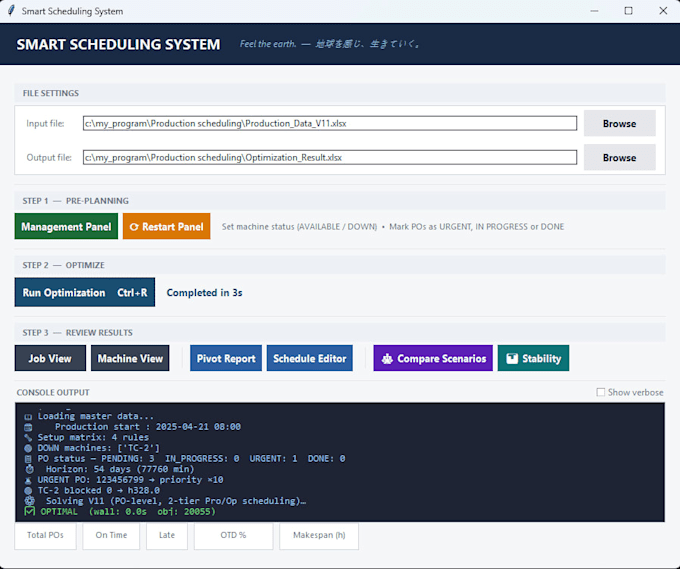Viewport: 680px width, 569px height.
Task: Click the stopwatch icon beside Horizon line
Action: tap(29, 469)
